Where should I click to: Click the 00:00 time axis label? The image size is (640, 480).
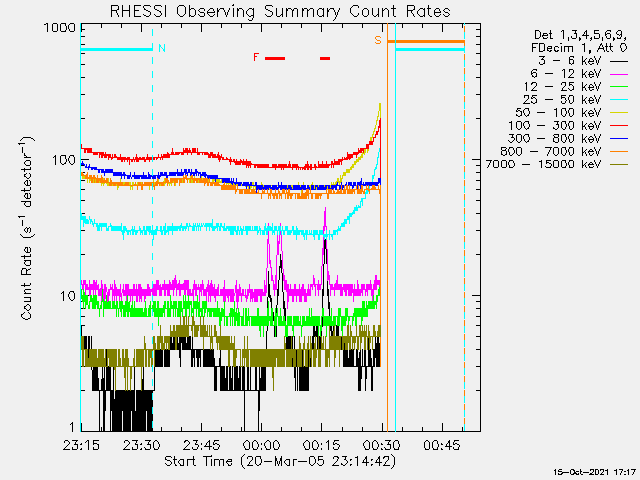(x=262, y=445)
